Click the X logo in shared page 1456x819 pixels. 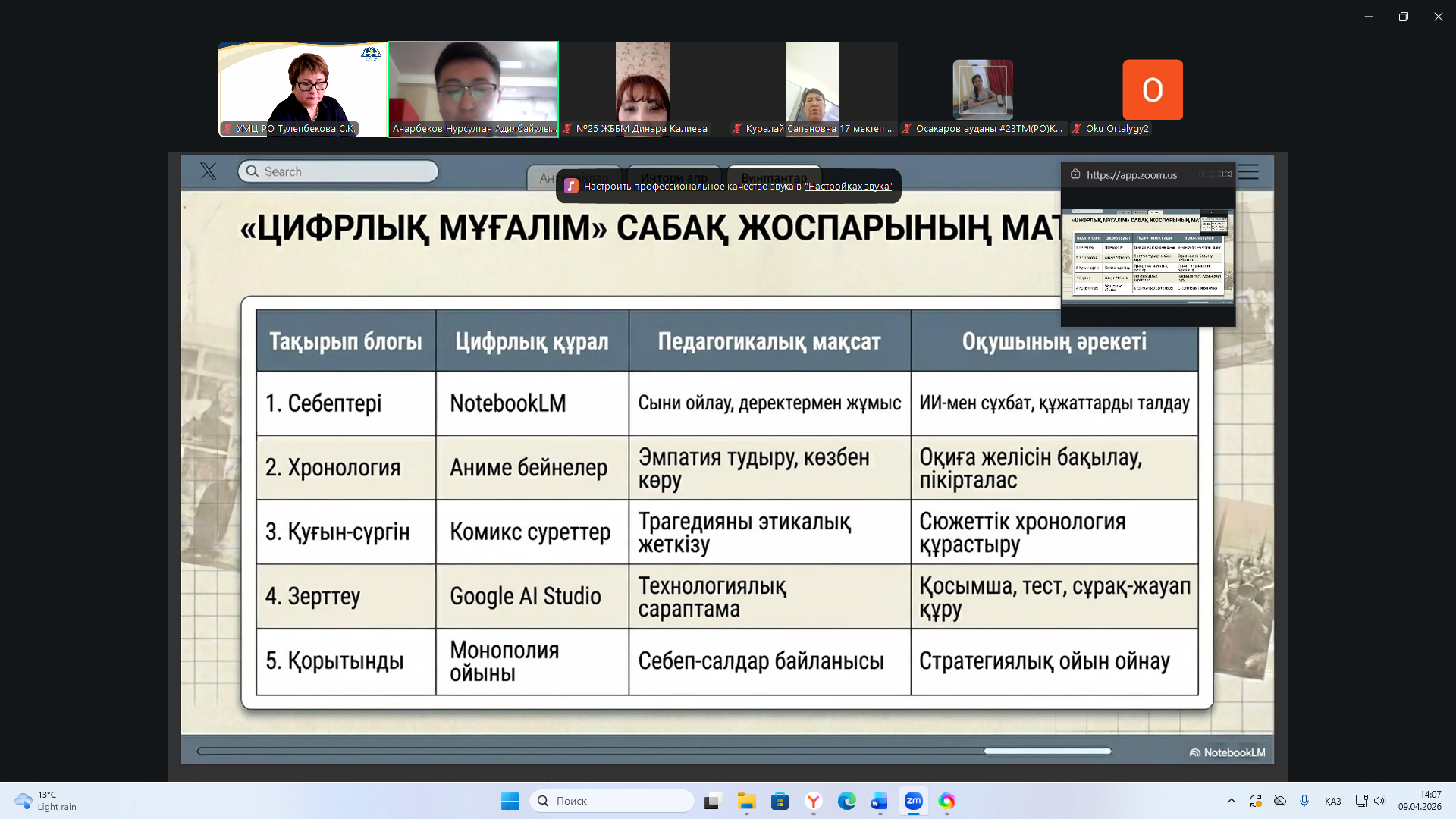pyautogui.click(x=209, y=171)
